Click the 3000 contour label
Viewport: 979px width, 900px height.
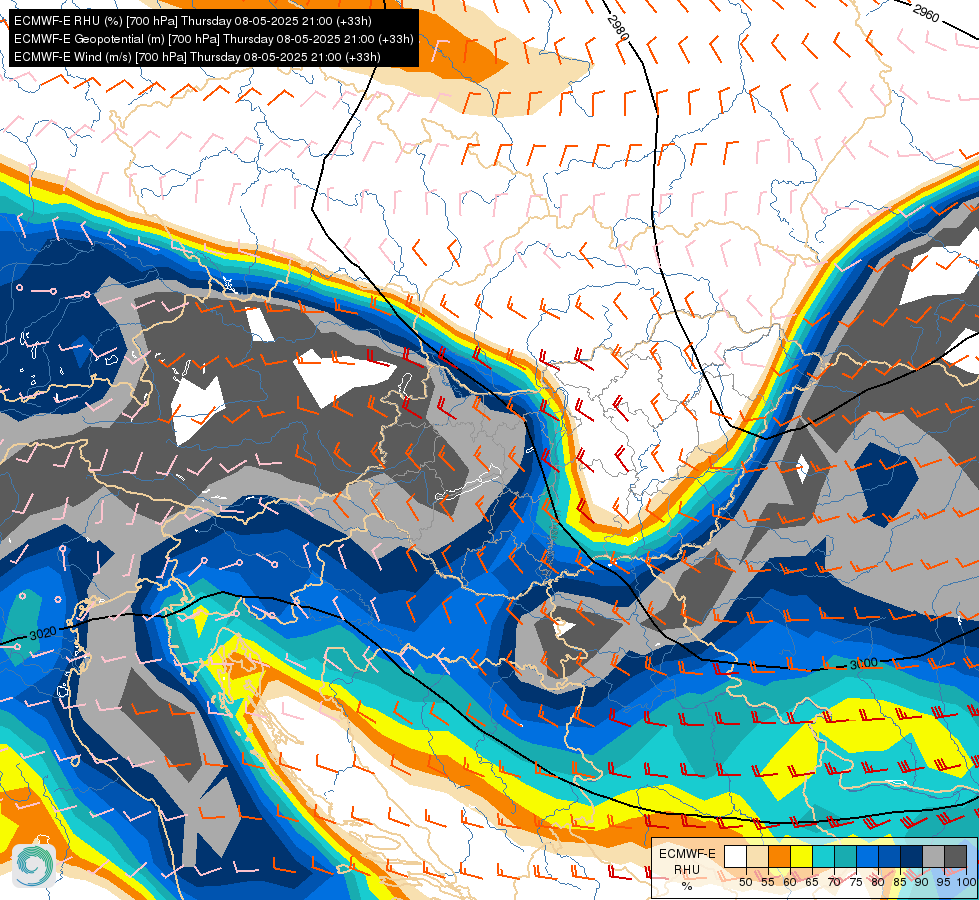click(x=864, y=665)
